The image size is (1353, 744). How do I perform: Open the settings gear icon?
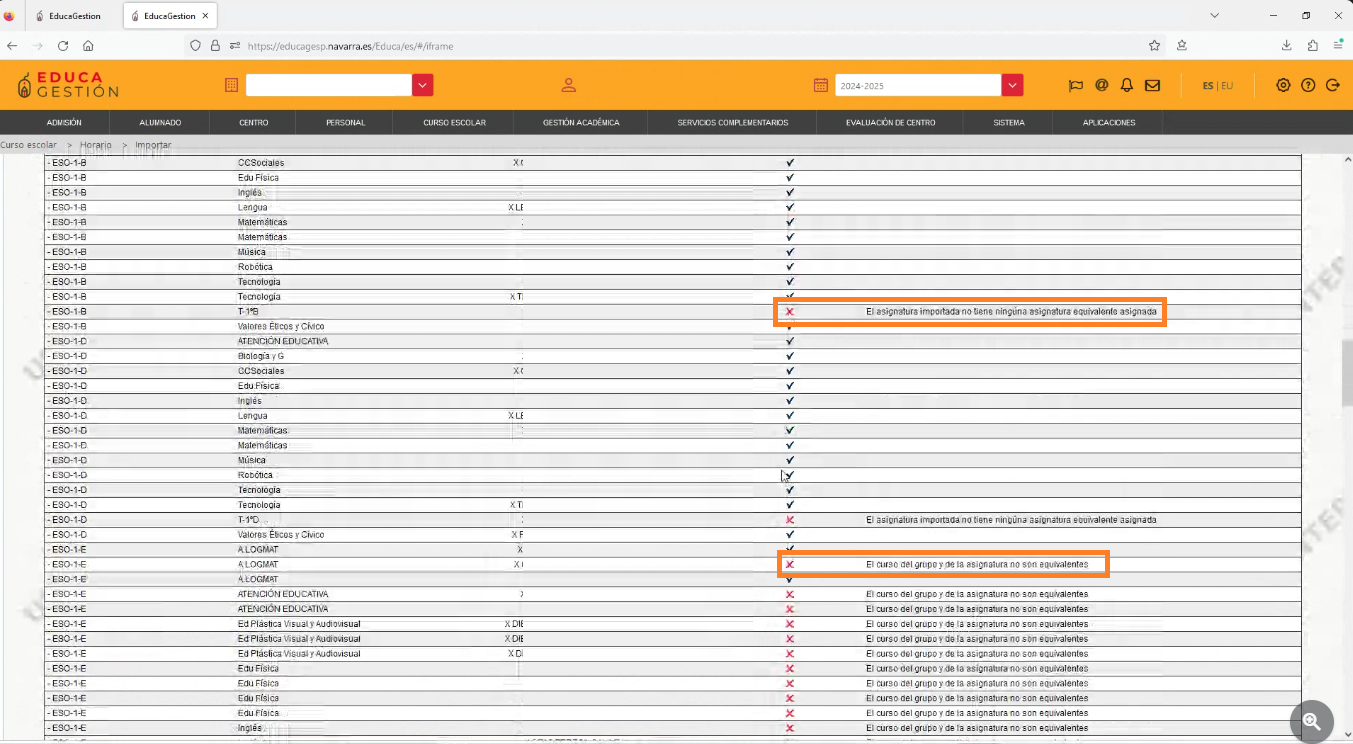pyautogui.click(x=1283, y=86)
